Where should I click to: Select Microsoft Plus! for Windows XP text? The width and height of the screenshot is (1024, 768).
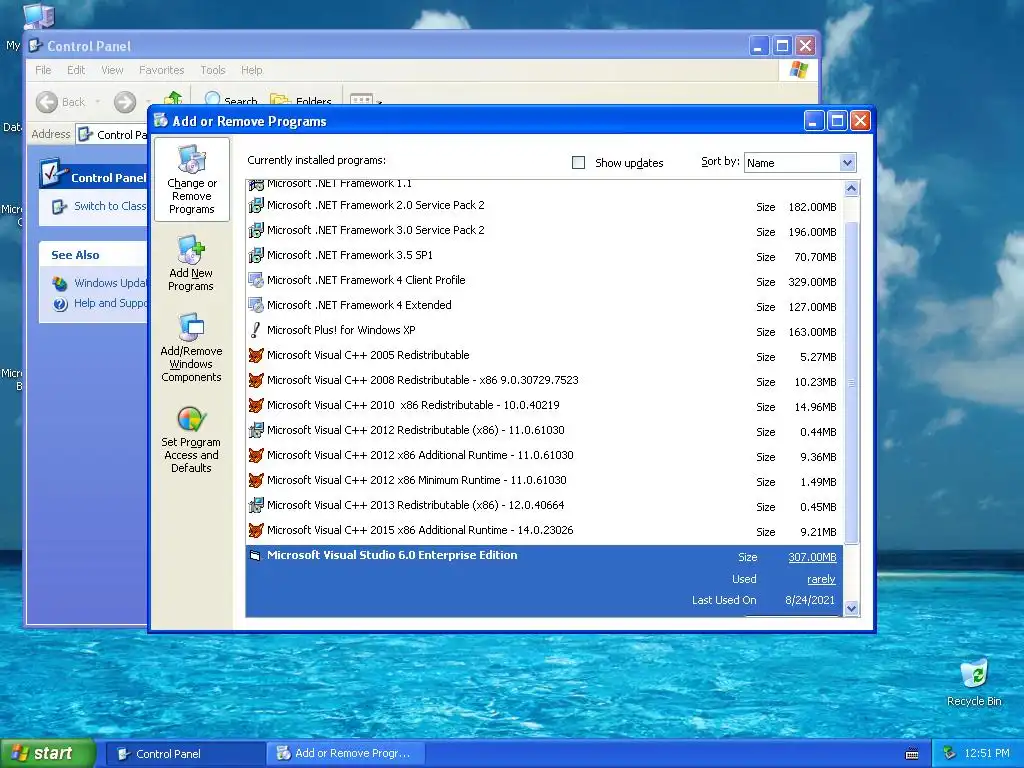click(x=341, y=330)
